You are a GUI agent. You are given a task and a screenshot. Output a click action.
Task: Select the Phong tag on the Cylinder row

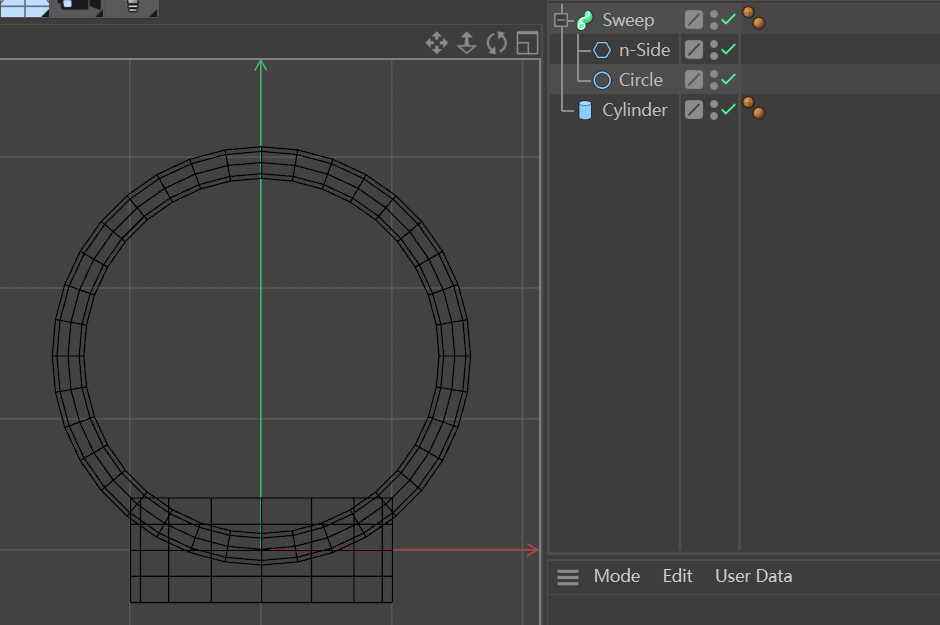(754, 108)
